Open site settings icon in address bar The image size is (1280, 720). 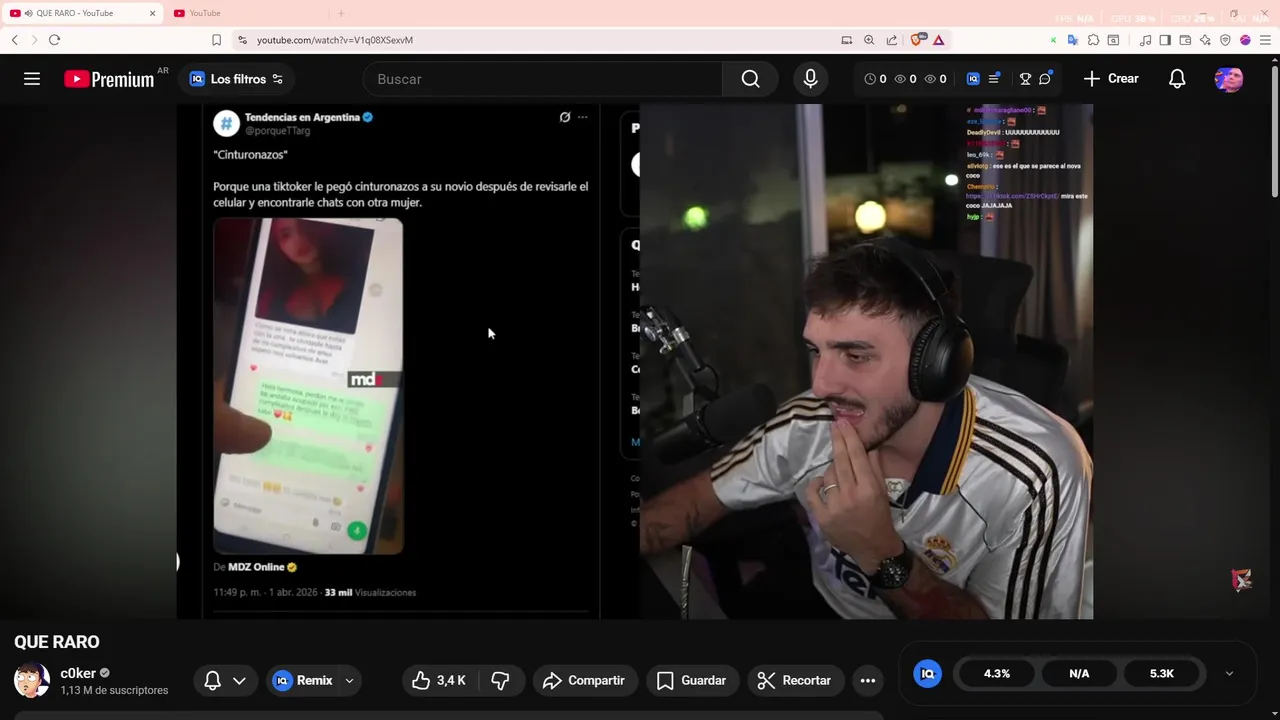242,40
